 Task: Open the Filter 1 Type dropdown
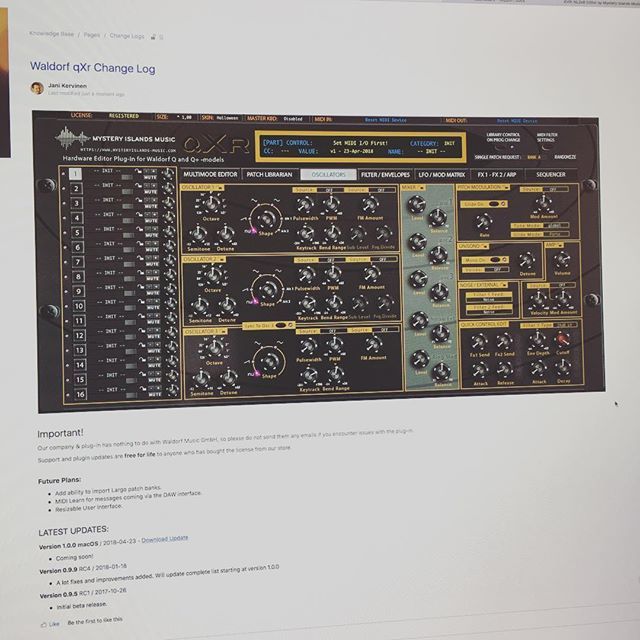tap(567, 325)
